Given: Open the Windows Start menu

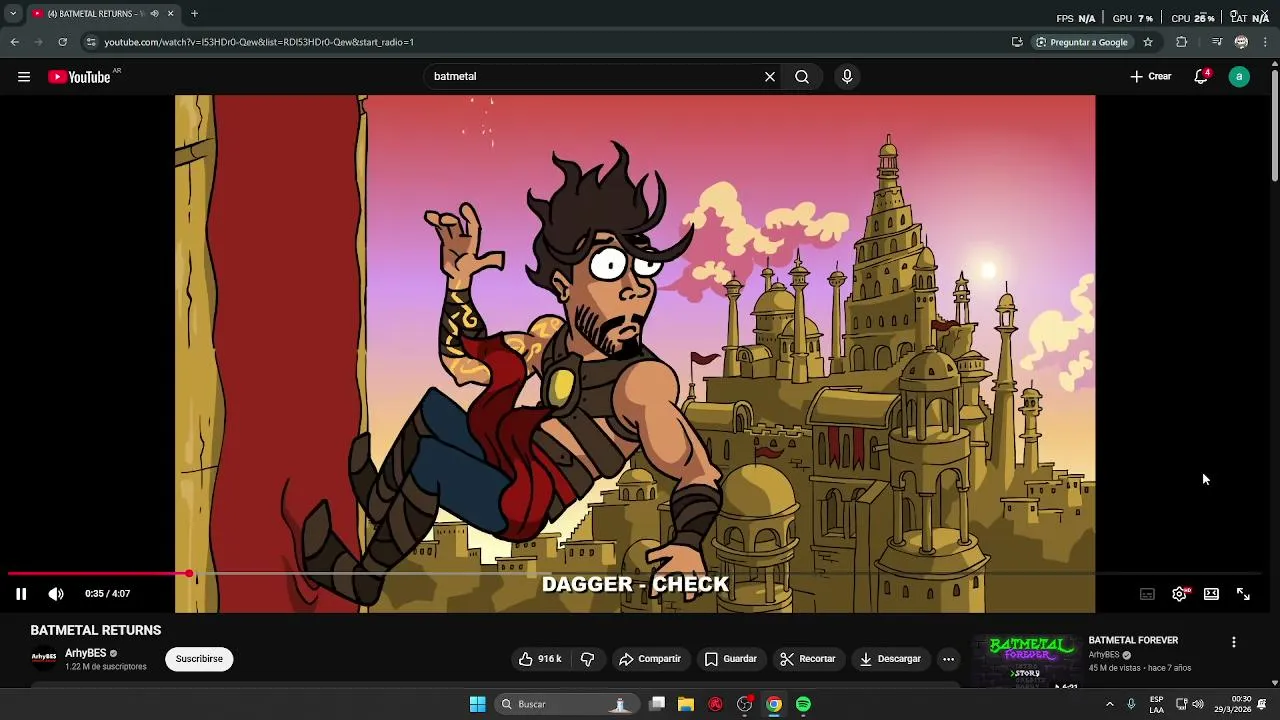Looking at the screenshot, I should tap(477, 704).
